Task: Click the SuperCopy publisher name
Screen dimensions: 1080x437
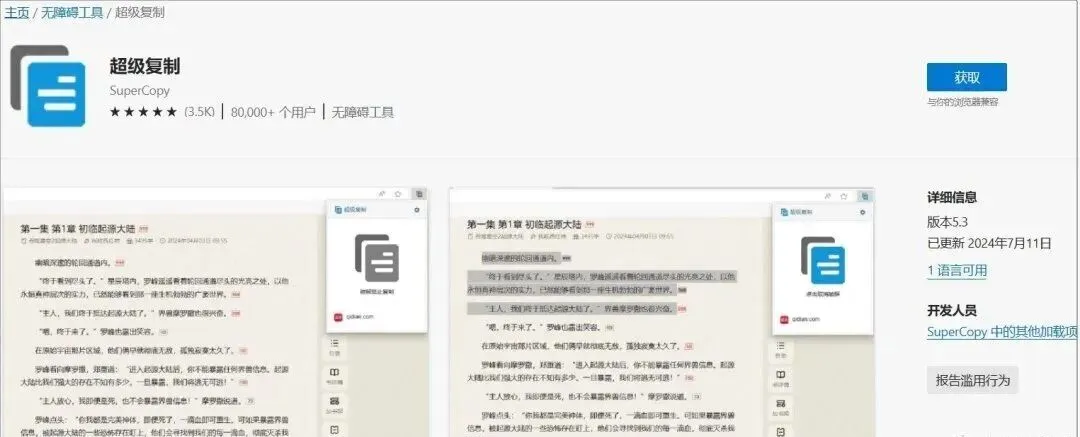Action: point(139,90)
